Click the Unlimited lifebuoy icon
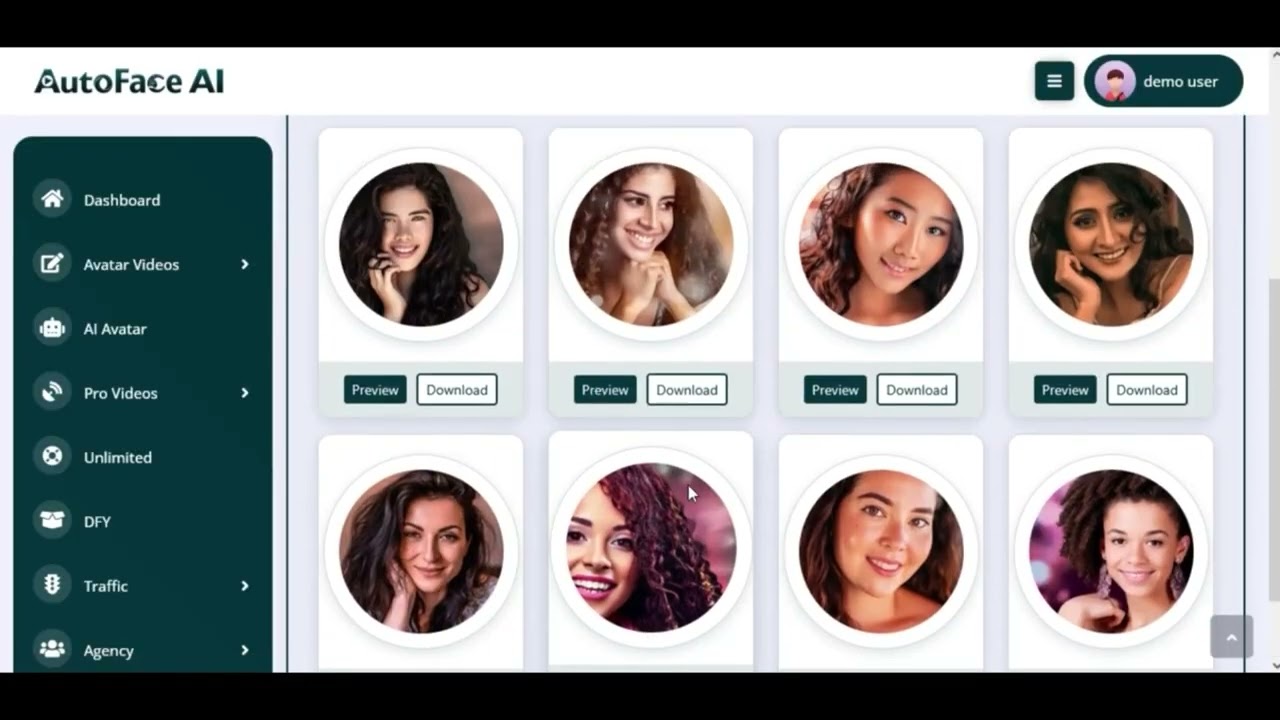Viewport: 1280px width, 720px height. click(x=52, y=457)
